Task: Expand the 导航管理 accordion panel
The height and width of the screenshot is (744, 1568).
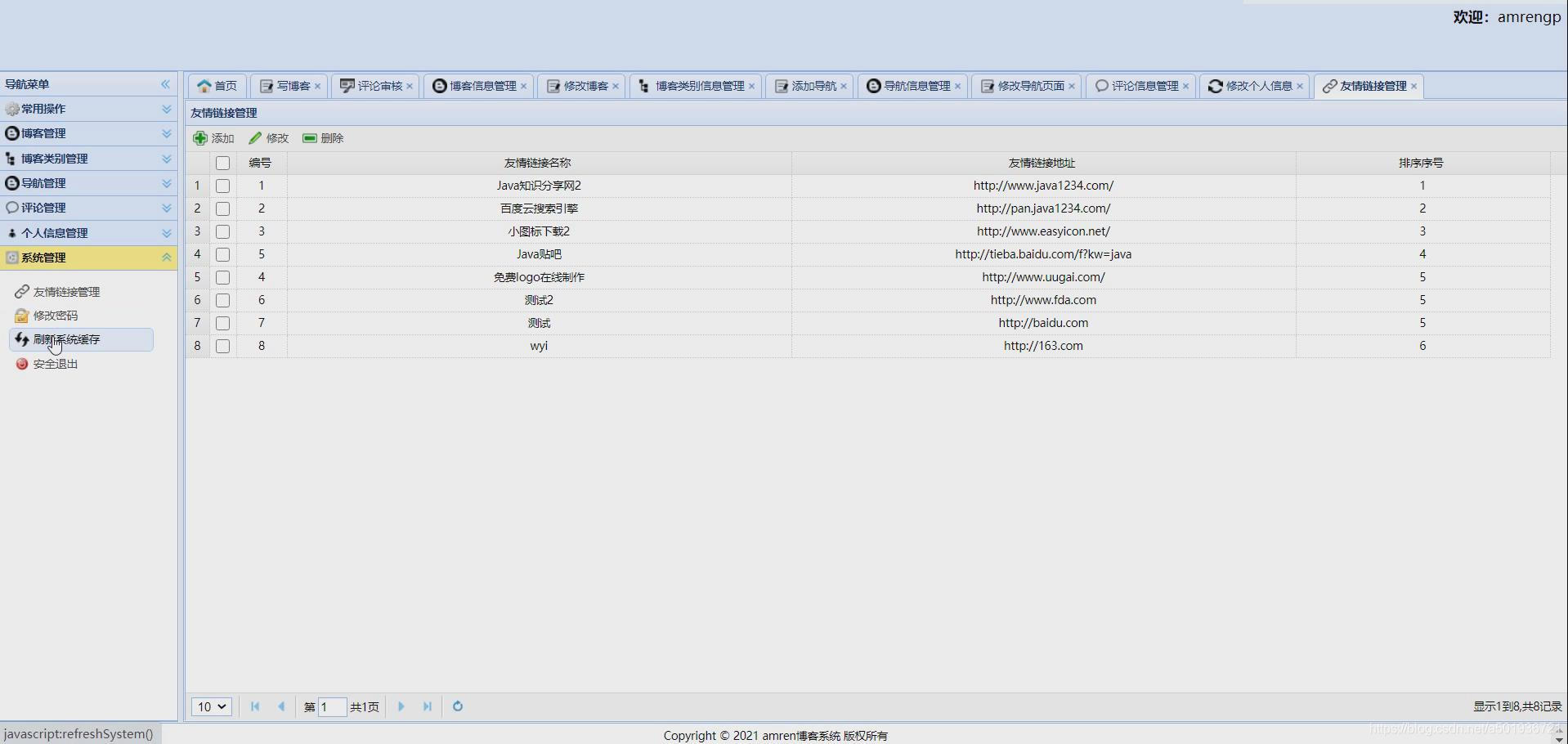Action: [x=167, y=183]
